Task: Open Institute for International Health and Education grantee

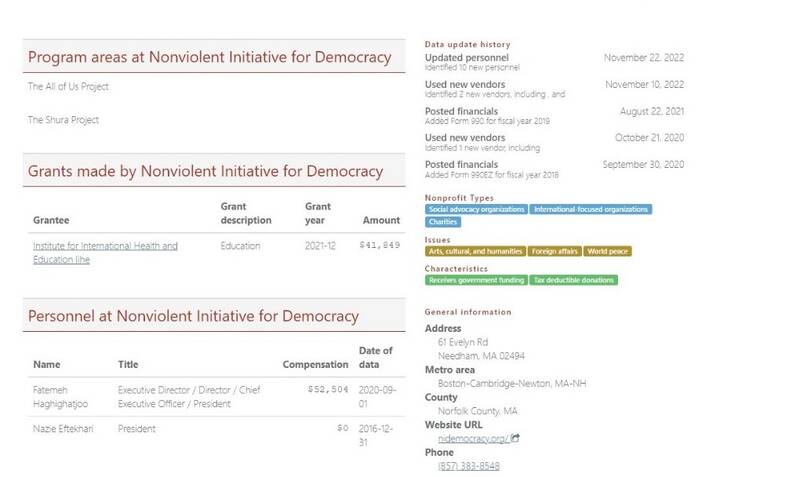Action: [x=105, y=251]
